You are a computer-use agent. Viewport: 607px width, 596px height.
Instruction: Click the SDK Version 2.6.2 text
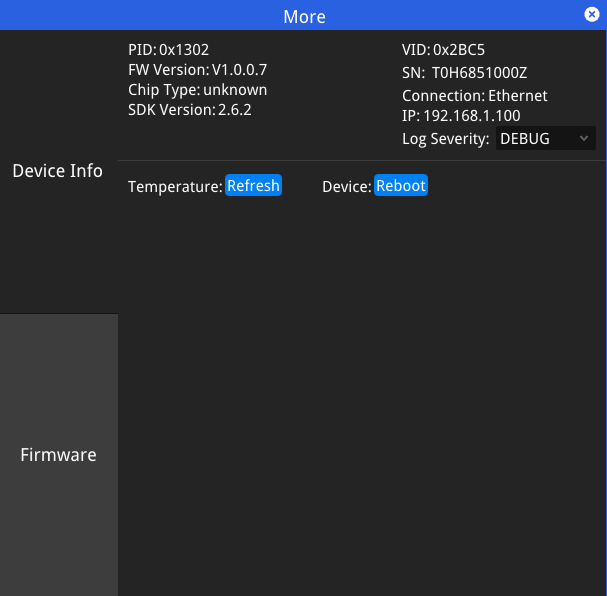pos(234,110)
